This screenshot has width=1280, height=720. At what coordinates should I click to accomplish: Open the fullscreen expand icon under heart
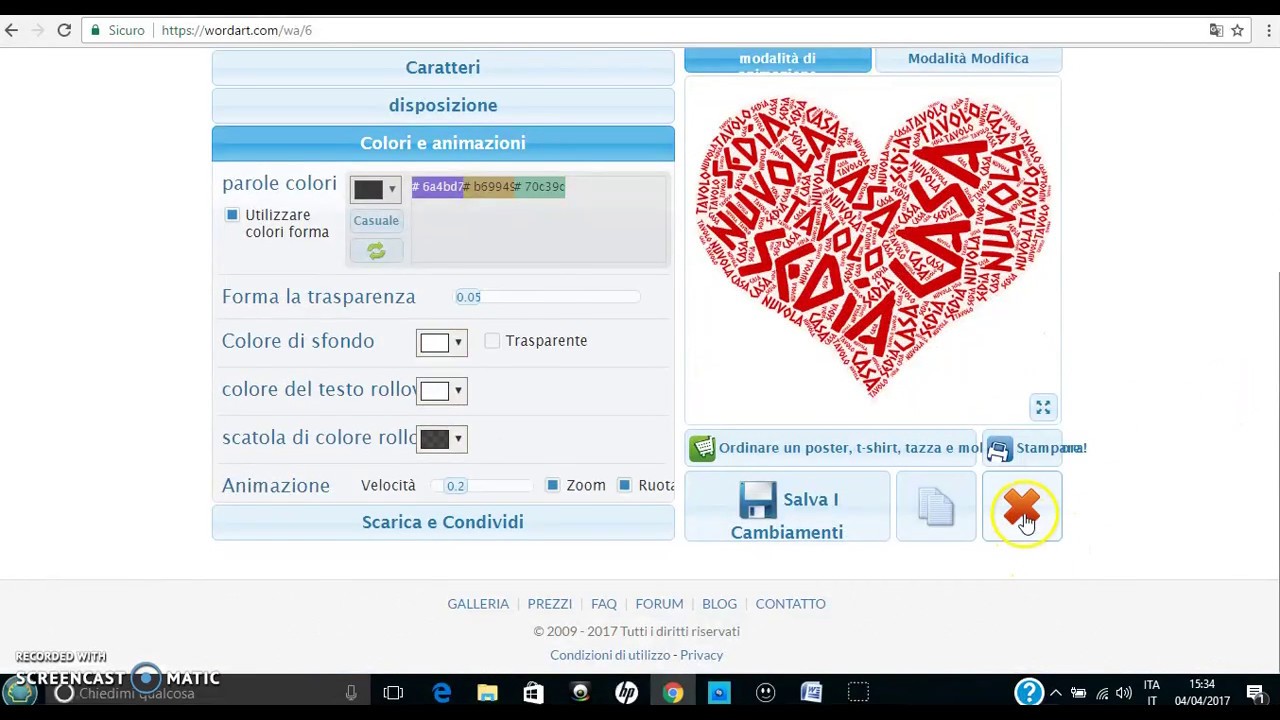tap(1043, 407)
